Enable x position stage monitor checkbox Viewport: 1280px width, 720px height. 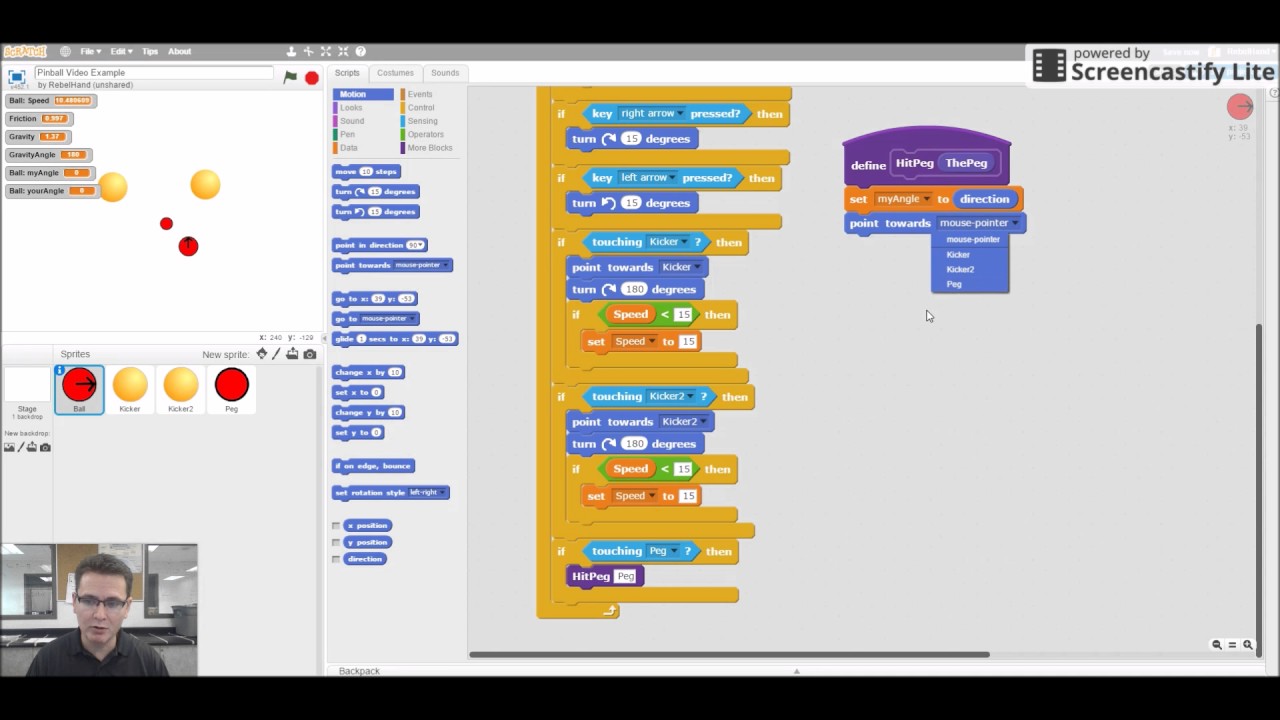pos(336,526)
